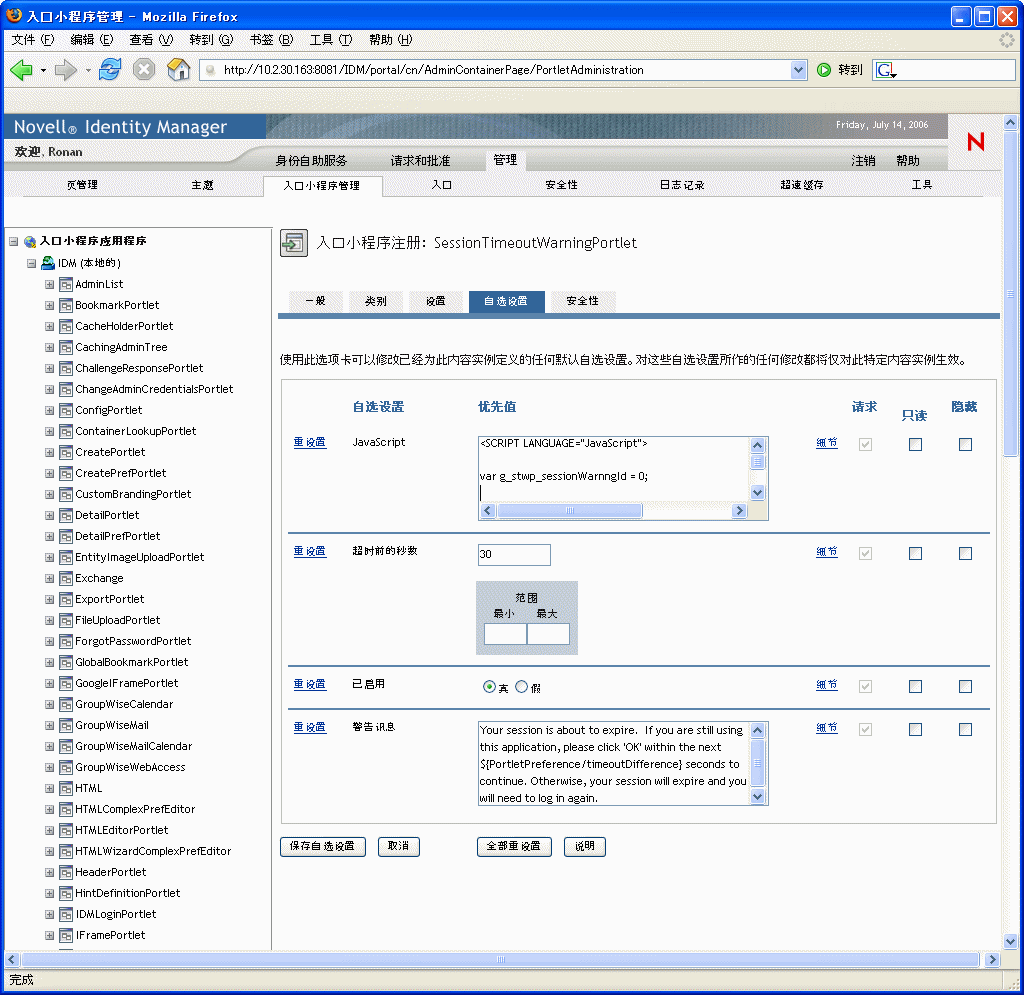Switch to the 类别 tab
1024x995 pixels.
click(376, 301)
